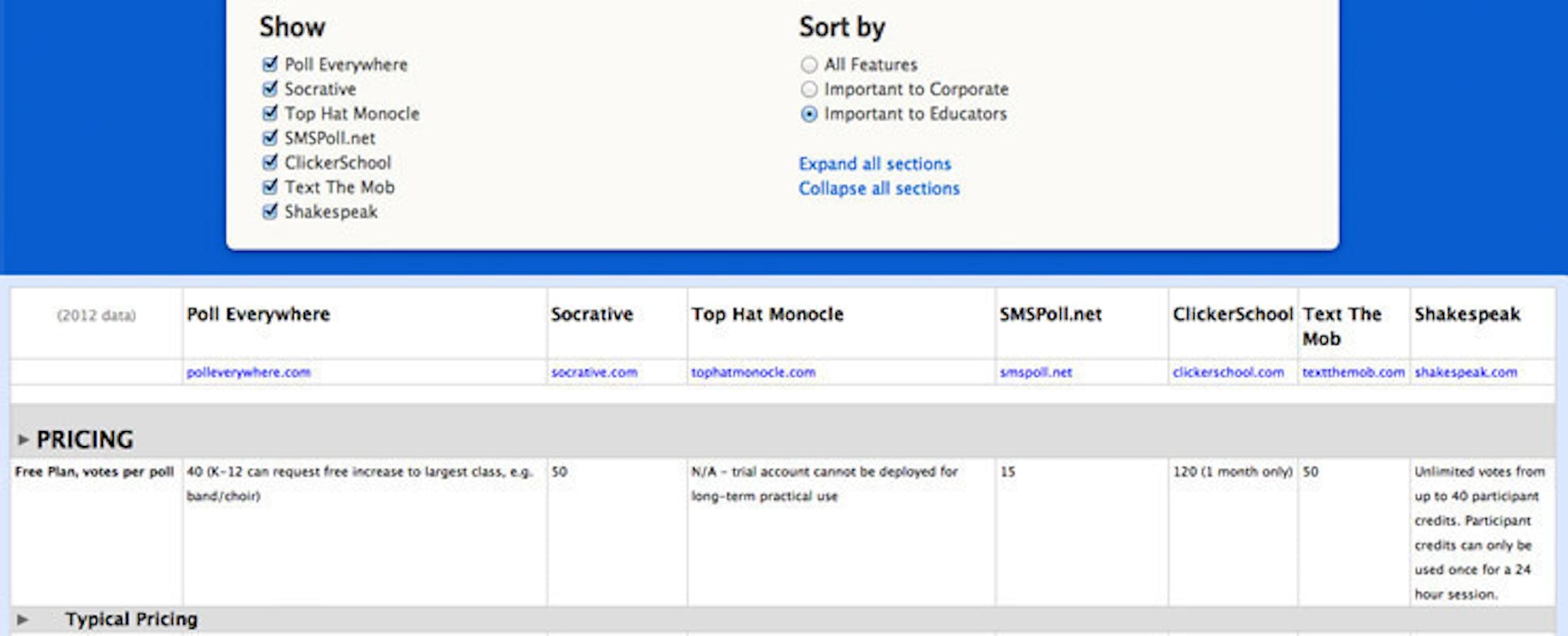
Task: Uncheck the Poll Everywhere checkbox
Action: tap(270, 64)
